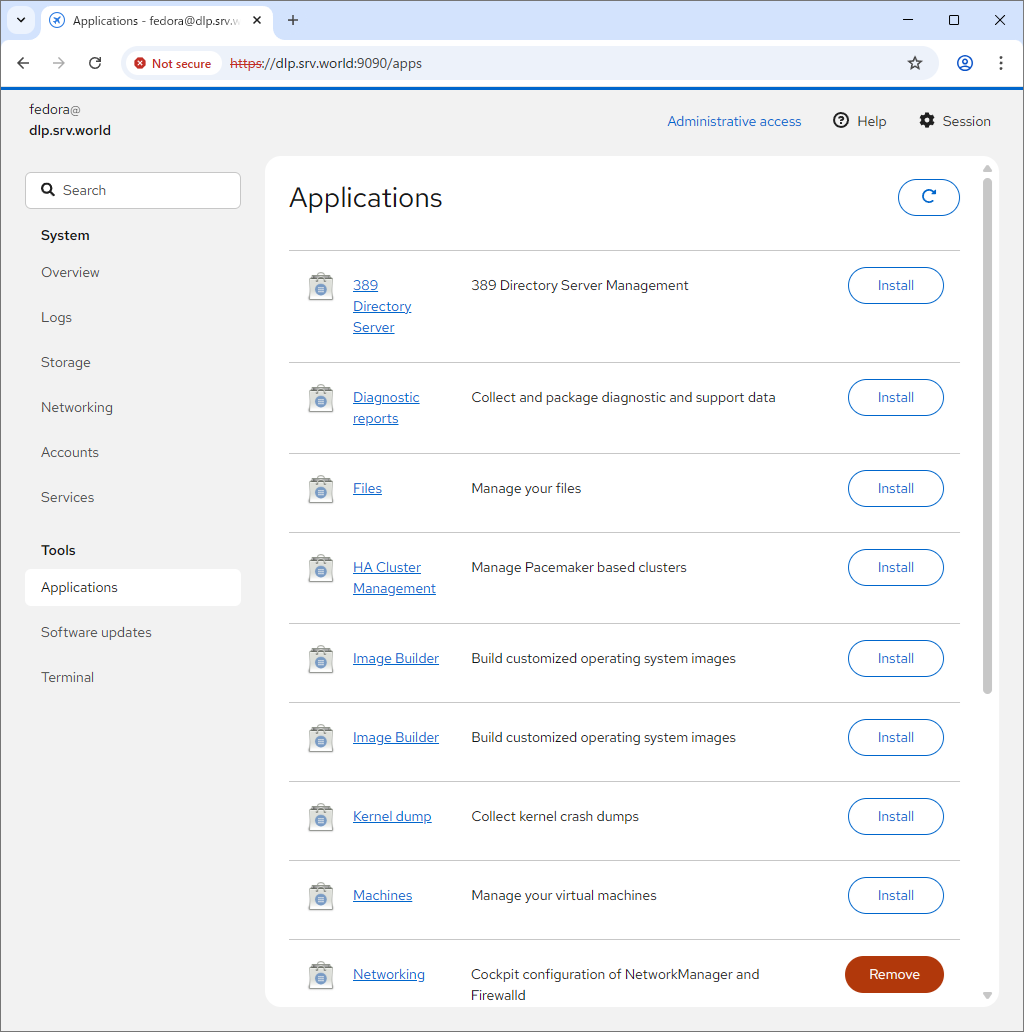Screen dimensions: 1024x1032
Task: Click the dlp.srv.world host name
Action: tap(70, 130)
